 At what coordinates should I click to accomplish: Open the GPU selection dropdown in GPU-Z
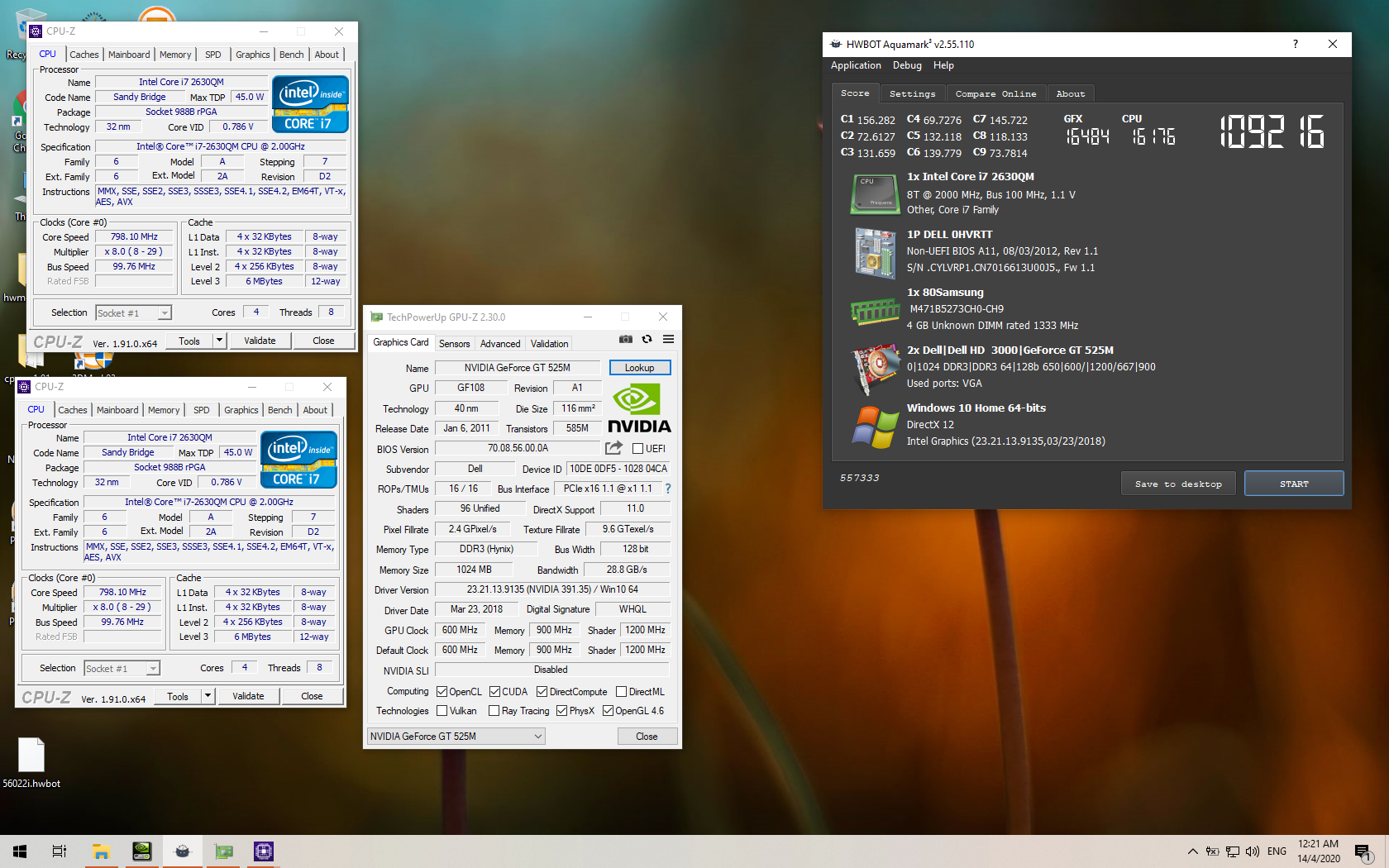pos(456,737)
